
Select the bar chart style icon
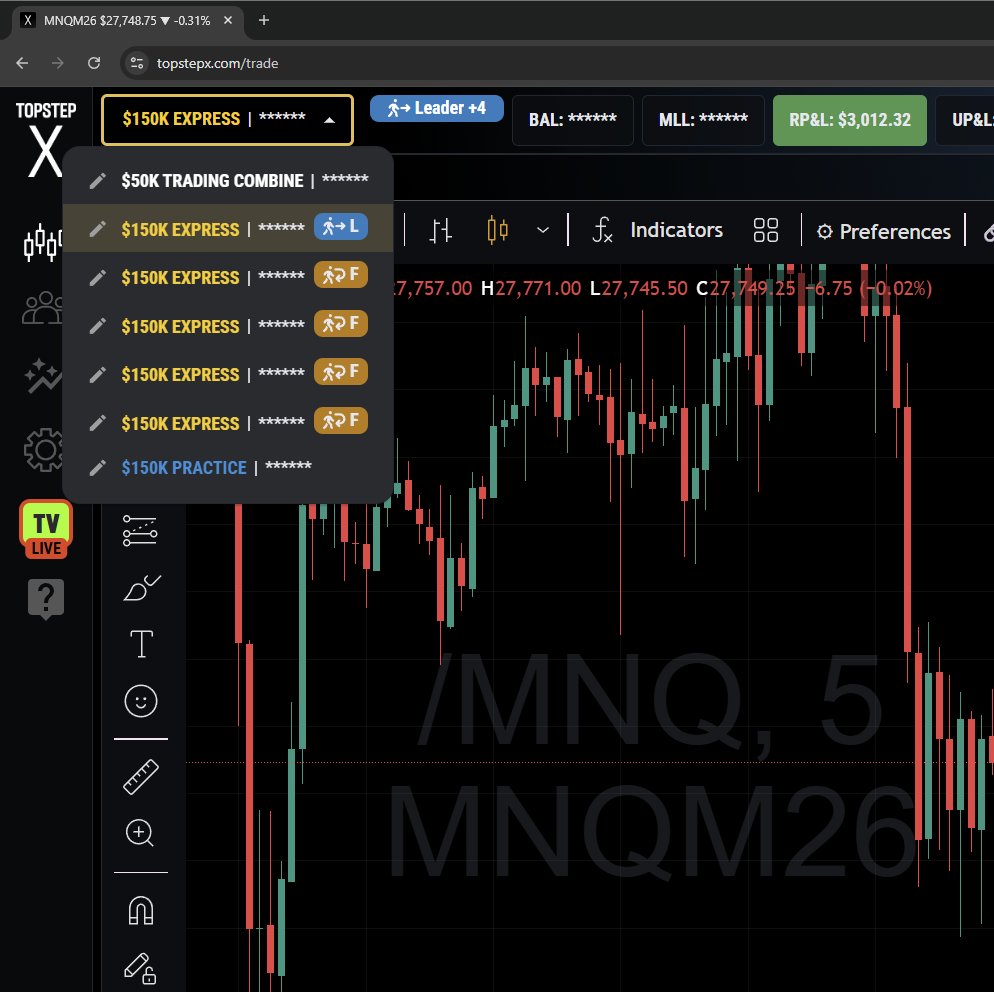pyautogui.click(x=440, y=231)
